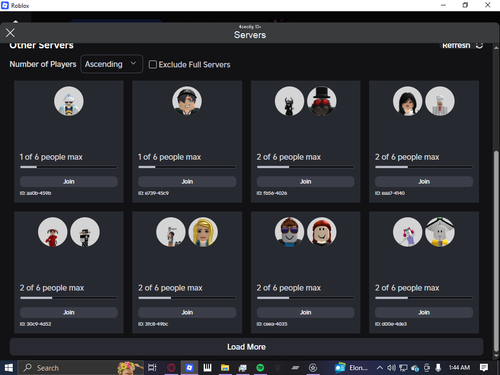Viewport: 500px width, 375px height.
Task: Join the server with ID fb56-4026
Action: pyautogui.click(x=305, y=181)
